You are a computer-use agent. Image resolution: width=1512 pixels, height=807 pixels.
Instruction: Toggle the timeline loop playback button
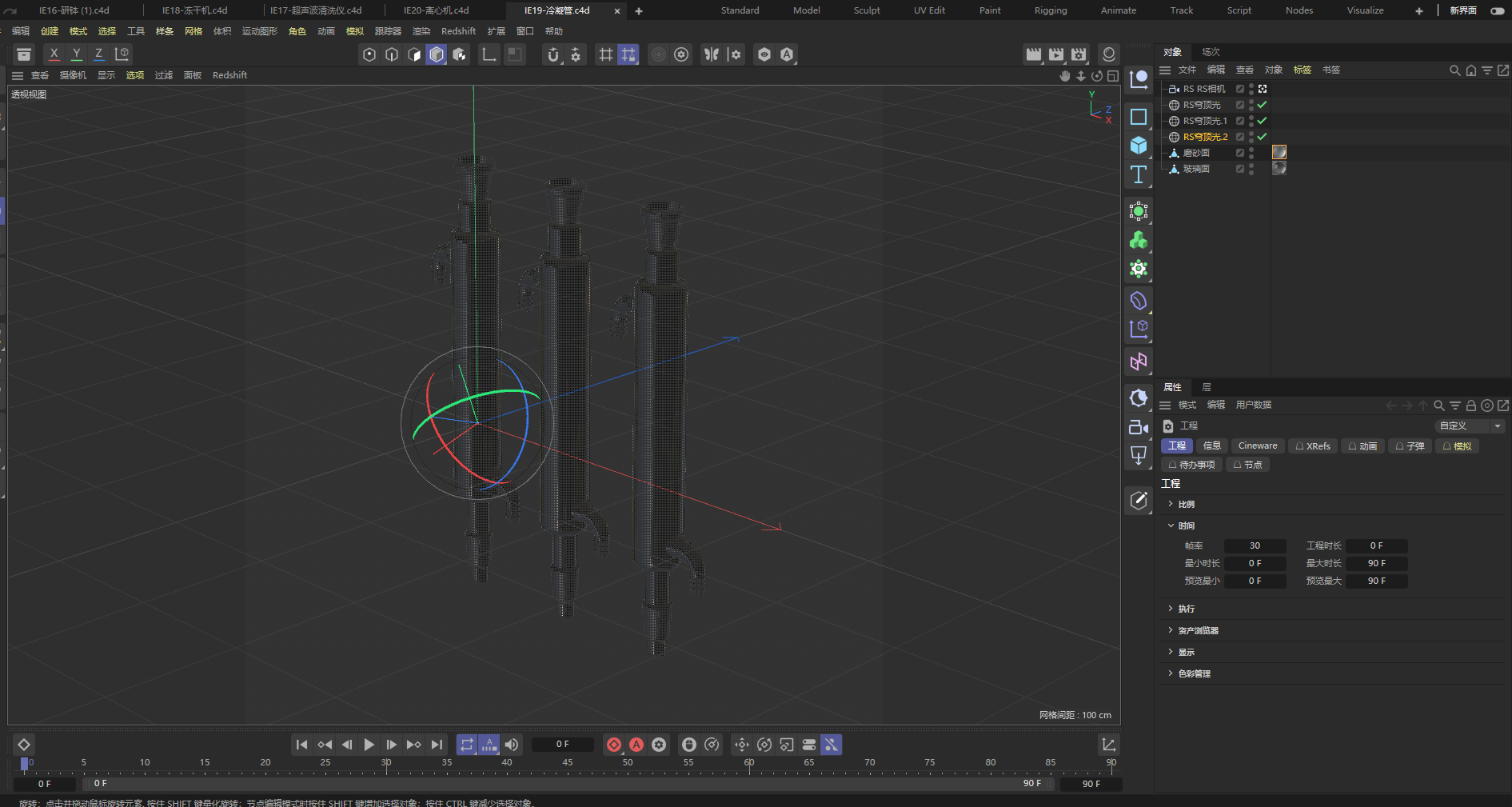click(x=467, y=745)
